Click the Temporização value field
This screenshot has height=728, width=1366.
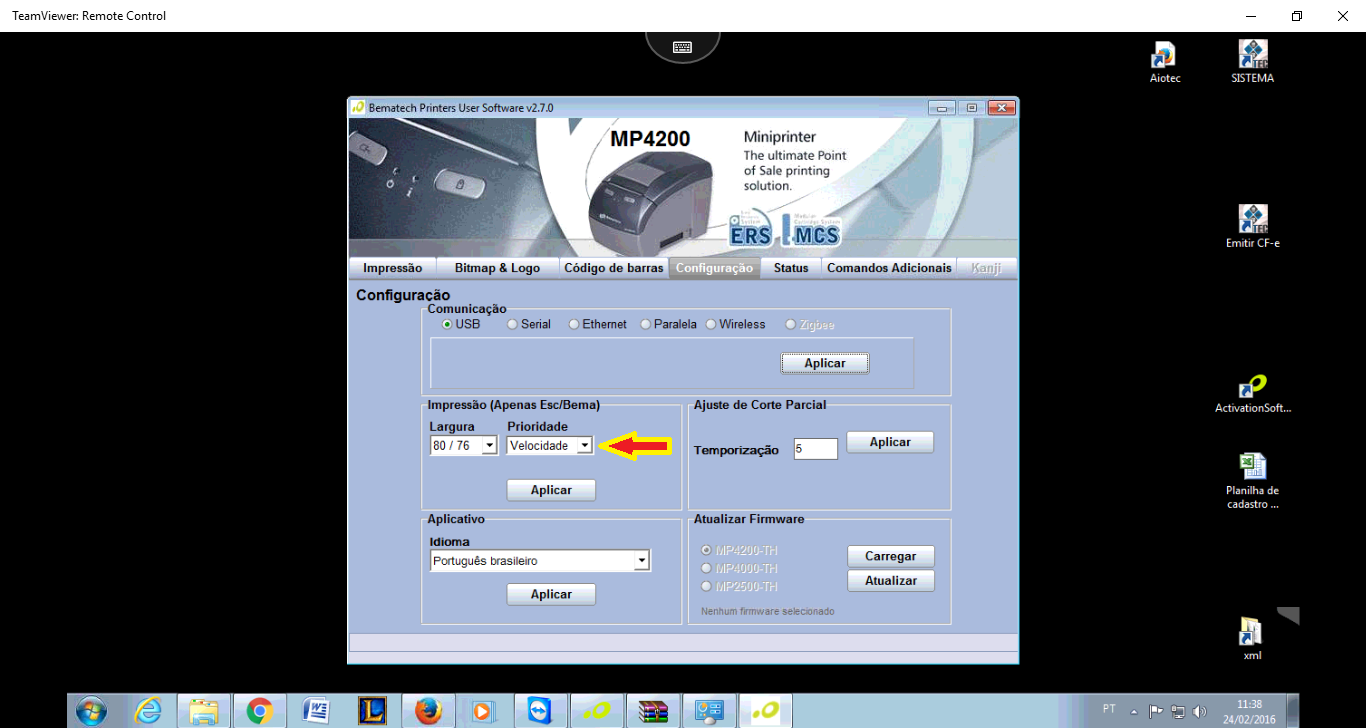[x=816, y=449]
